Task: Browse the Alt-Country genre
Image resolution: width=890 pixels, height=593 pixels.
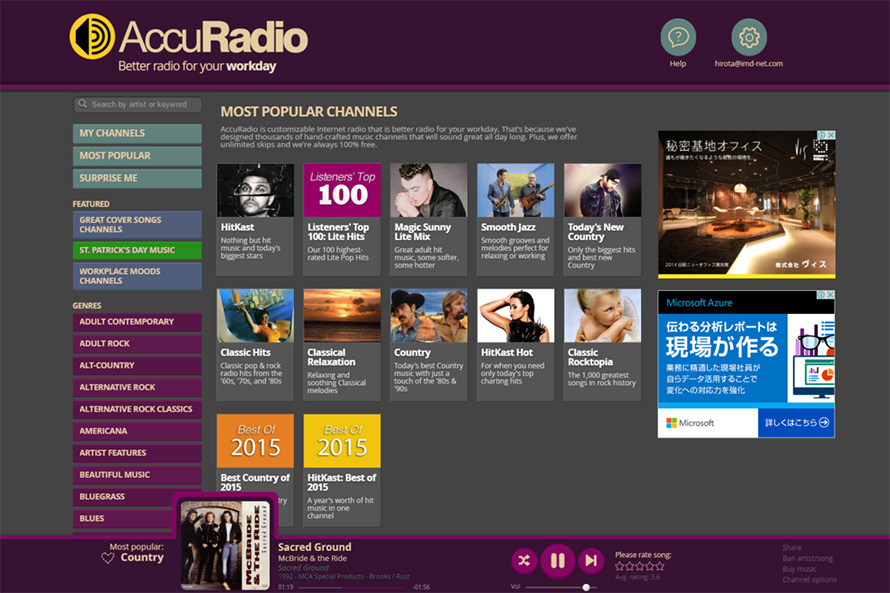Action: point(137,365)
